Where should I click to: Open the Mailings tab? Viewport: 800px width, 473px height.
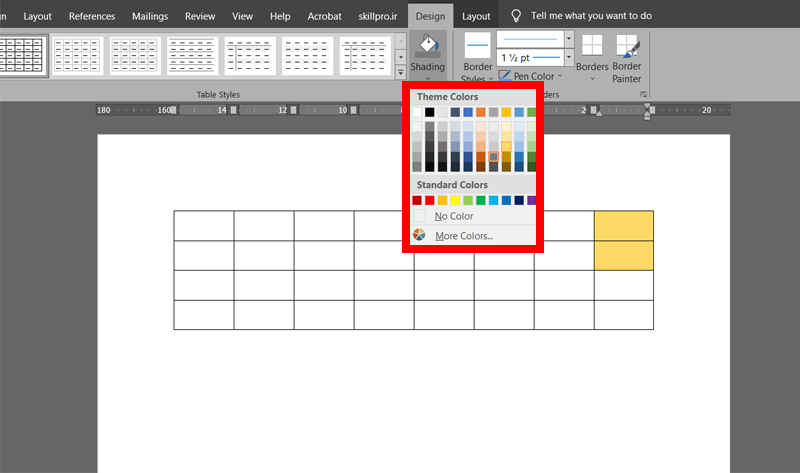click(x=150, y=16)
